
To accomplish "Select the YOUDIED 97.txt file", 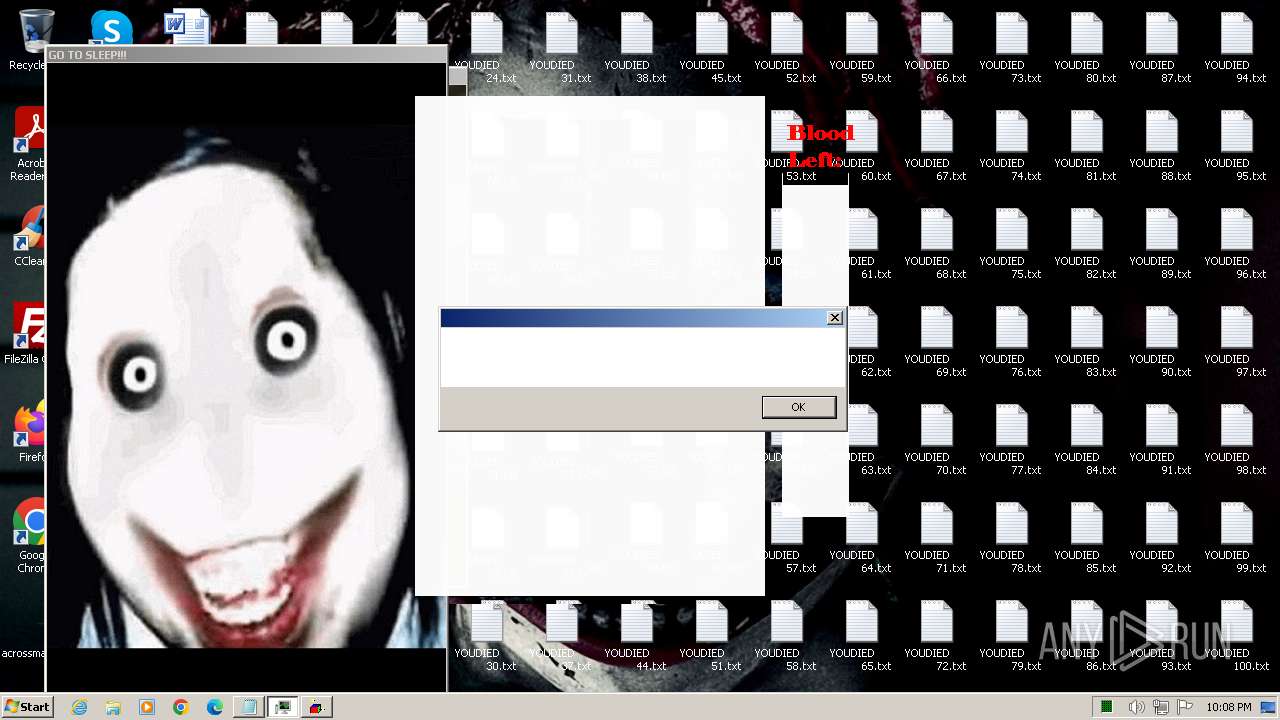I will click(x=1236, y=342).
